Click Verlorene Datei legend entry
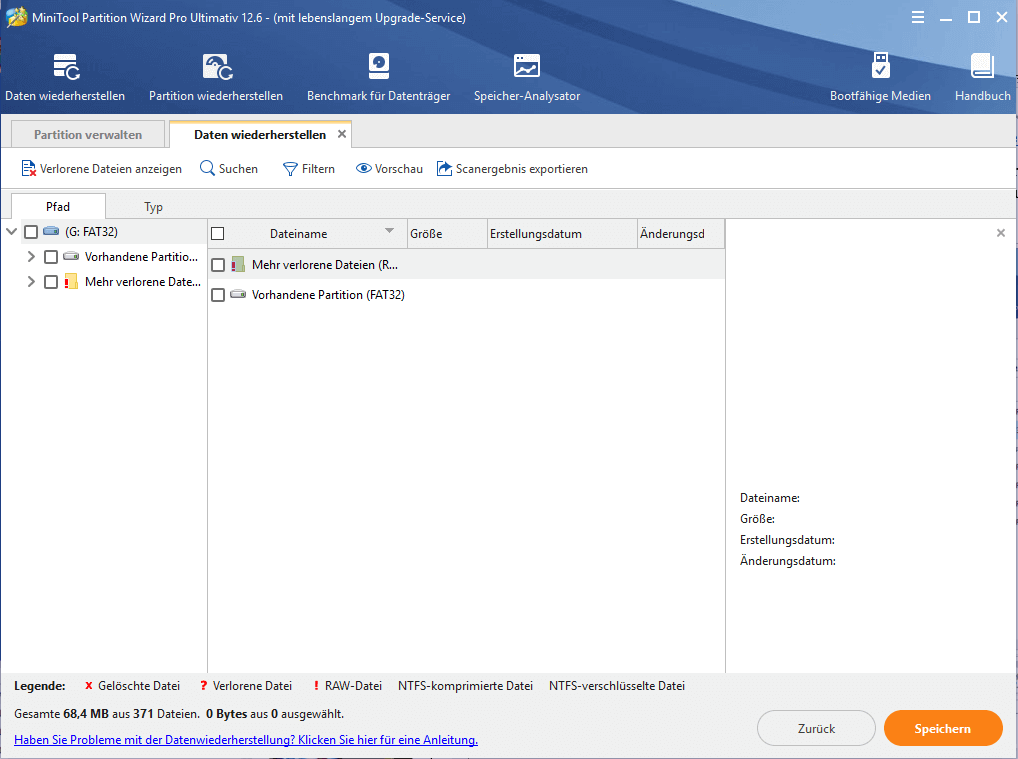 coord(245,686)
